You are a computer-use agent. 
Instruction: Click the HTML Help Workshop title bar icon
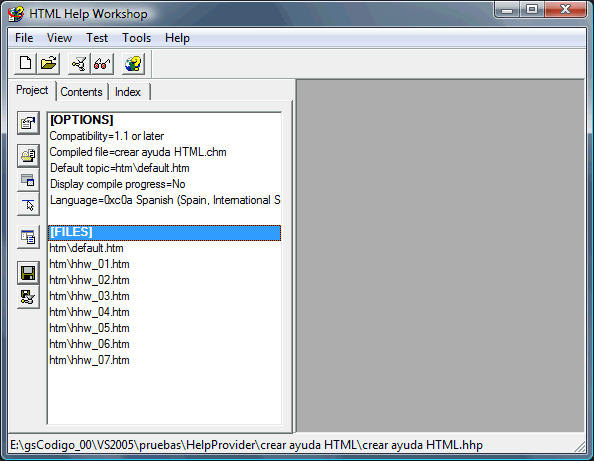click(x=16, y=14)
